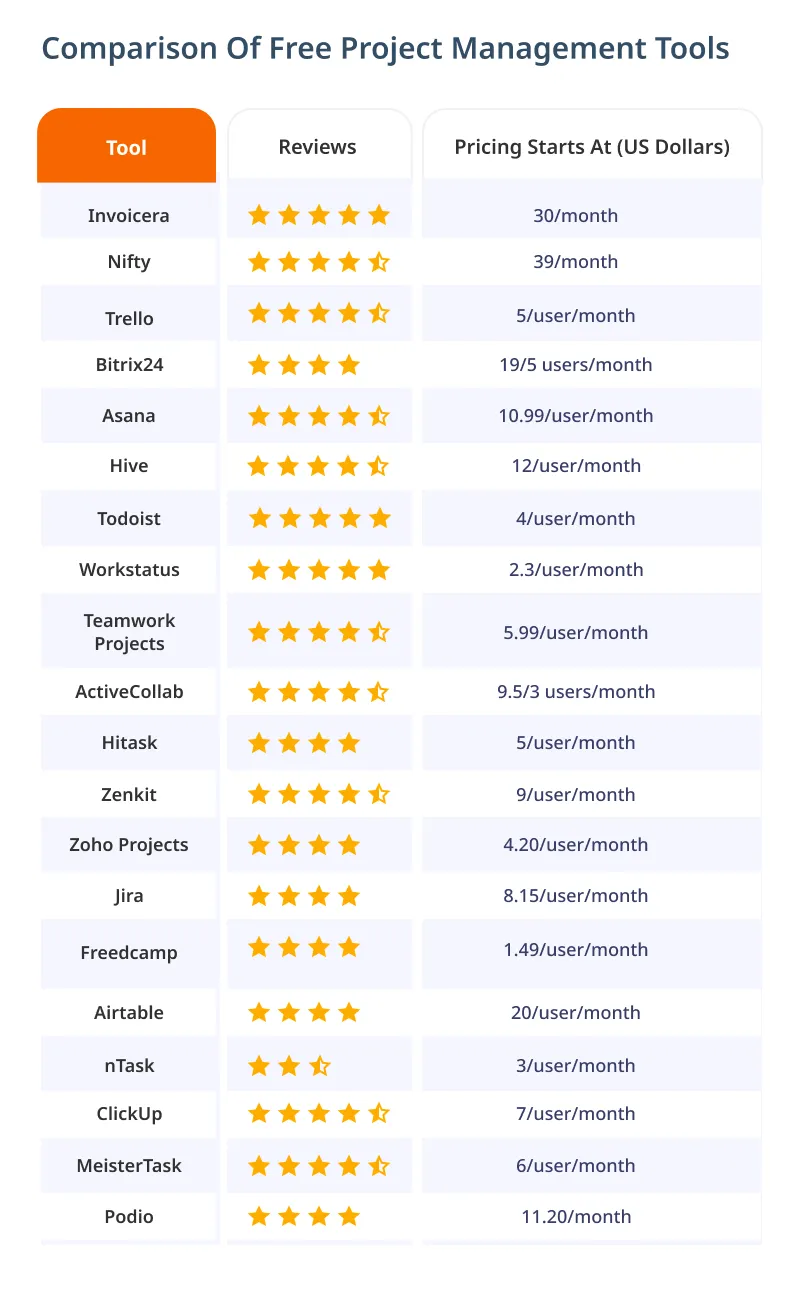Click the first star in the nTask row
800x1296 pixels.
259,1066
